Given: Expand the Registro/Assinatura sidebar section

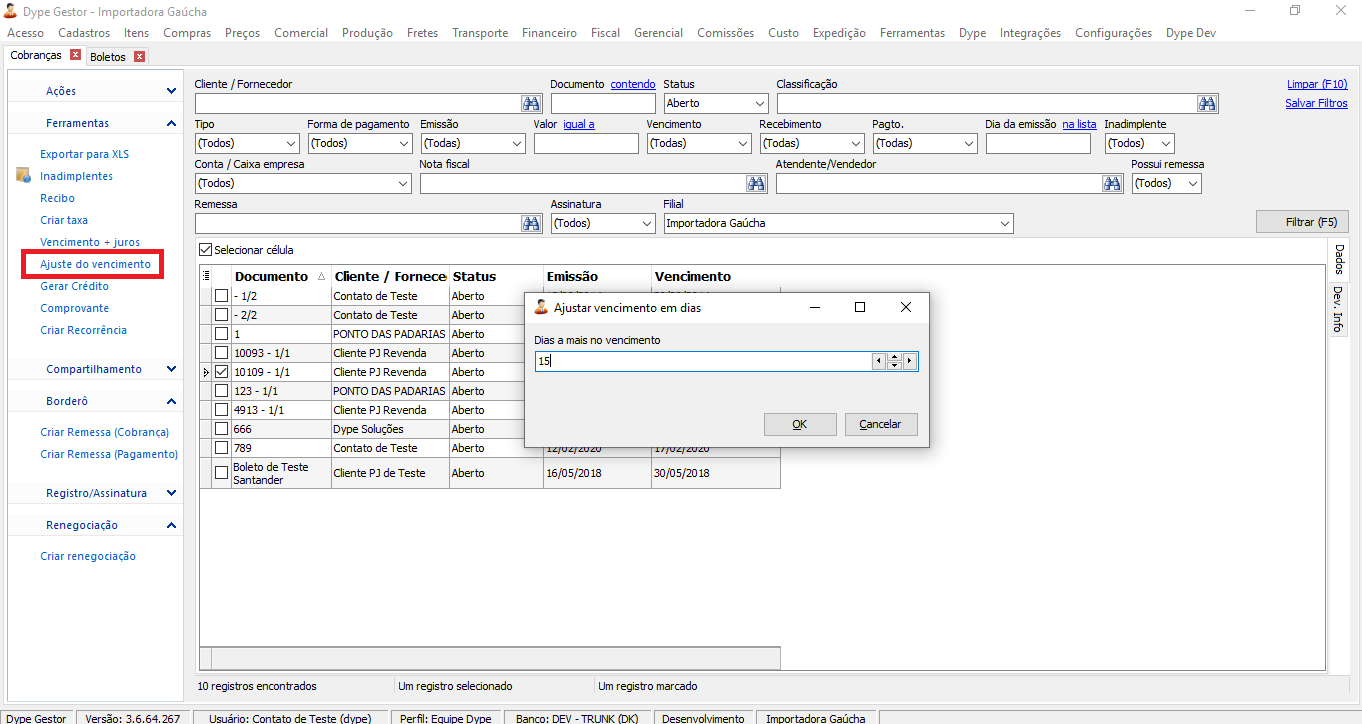Looking at the screenshot, I should click(172, 493).
